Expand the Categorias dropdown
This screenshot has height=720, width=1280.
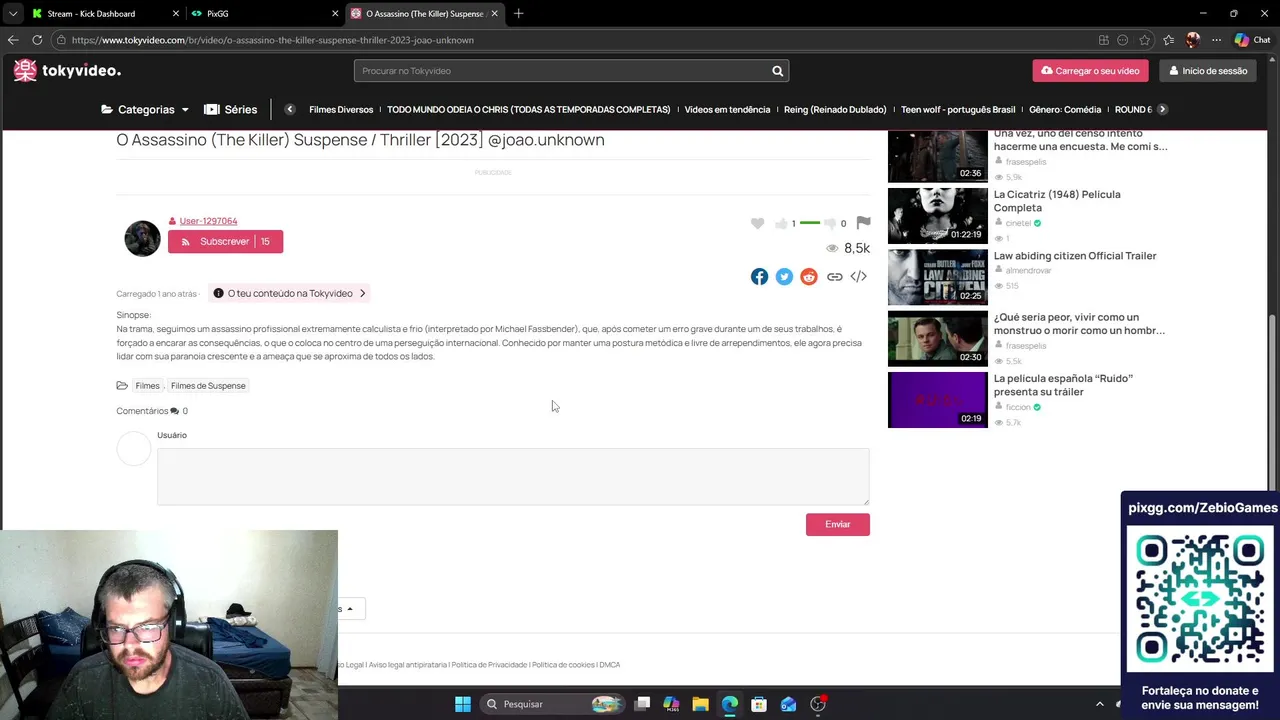(x=145, y=110)
